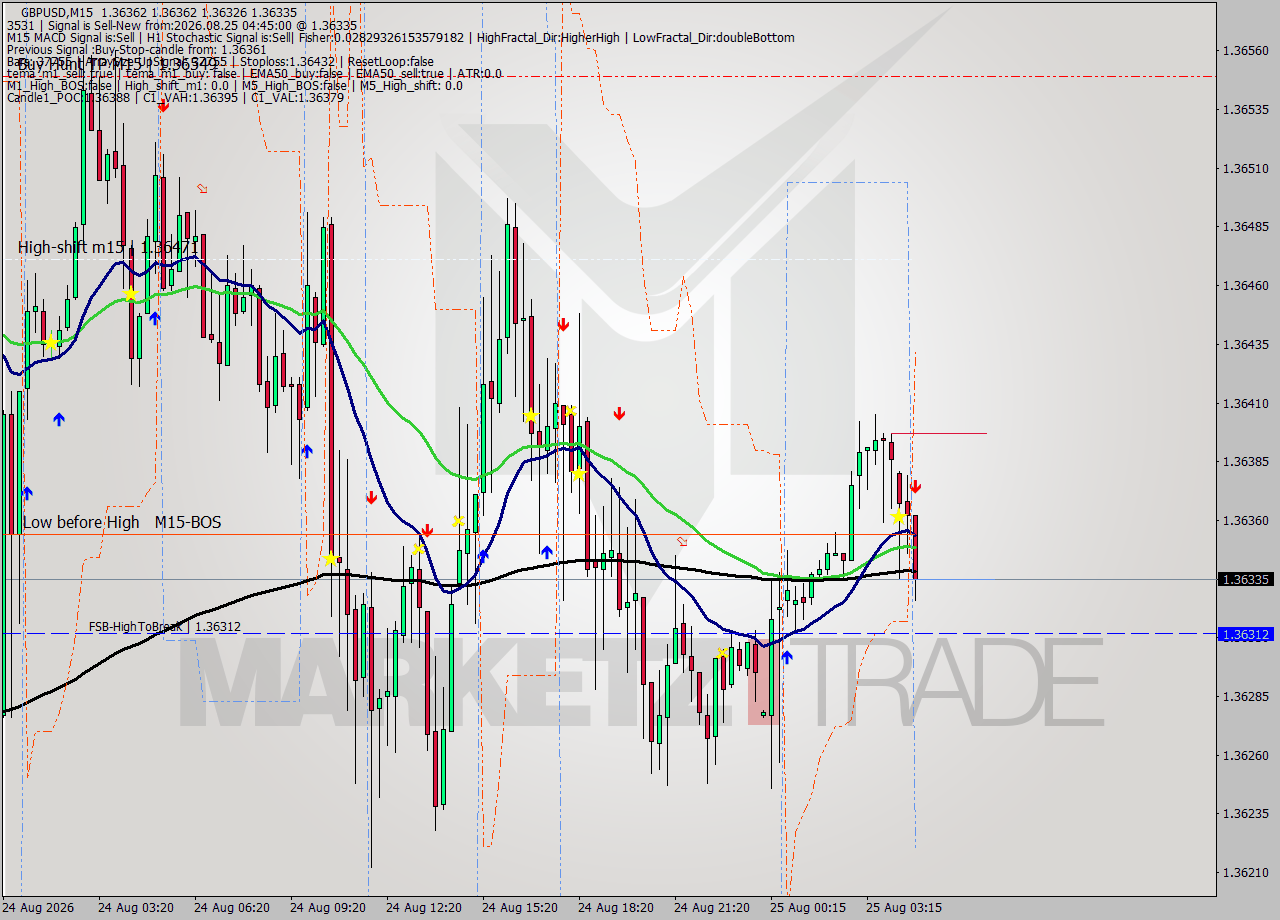Click the 1.36360 price axis label

(1246, 520)
